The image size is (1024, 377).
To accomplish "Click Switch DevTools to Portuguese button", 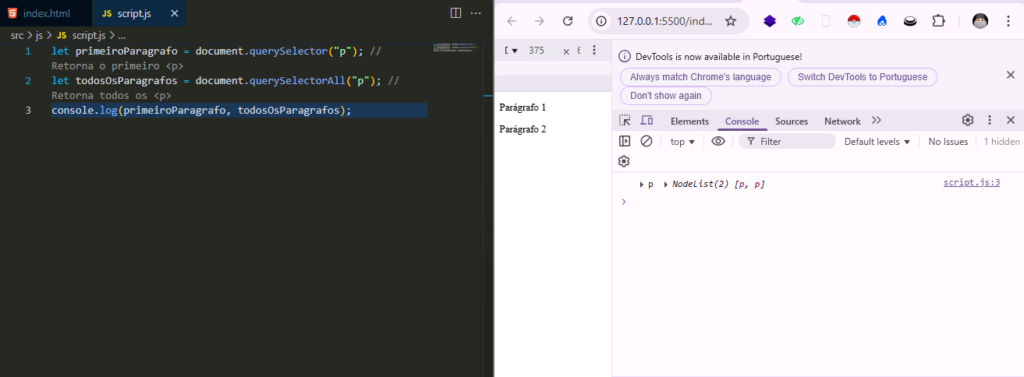I will click(862, 77).
